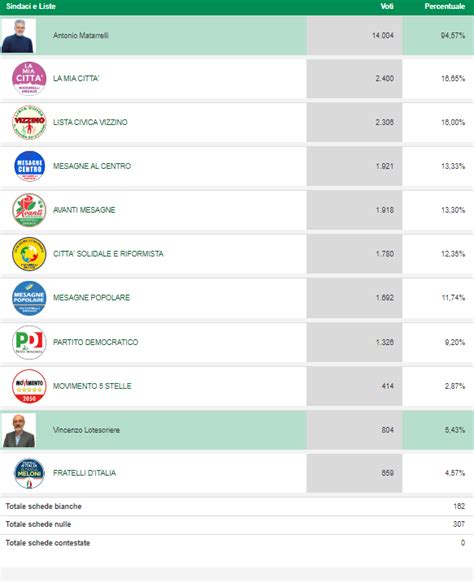This screenshot has height=582, width=474.
Task: Click the Sindaci e Liste header
Action: 31,6
